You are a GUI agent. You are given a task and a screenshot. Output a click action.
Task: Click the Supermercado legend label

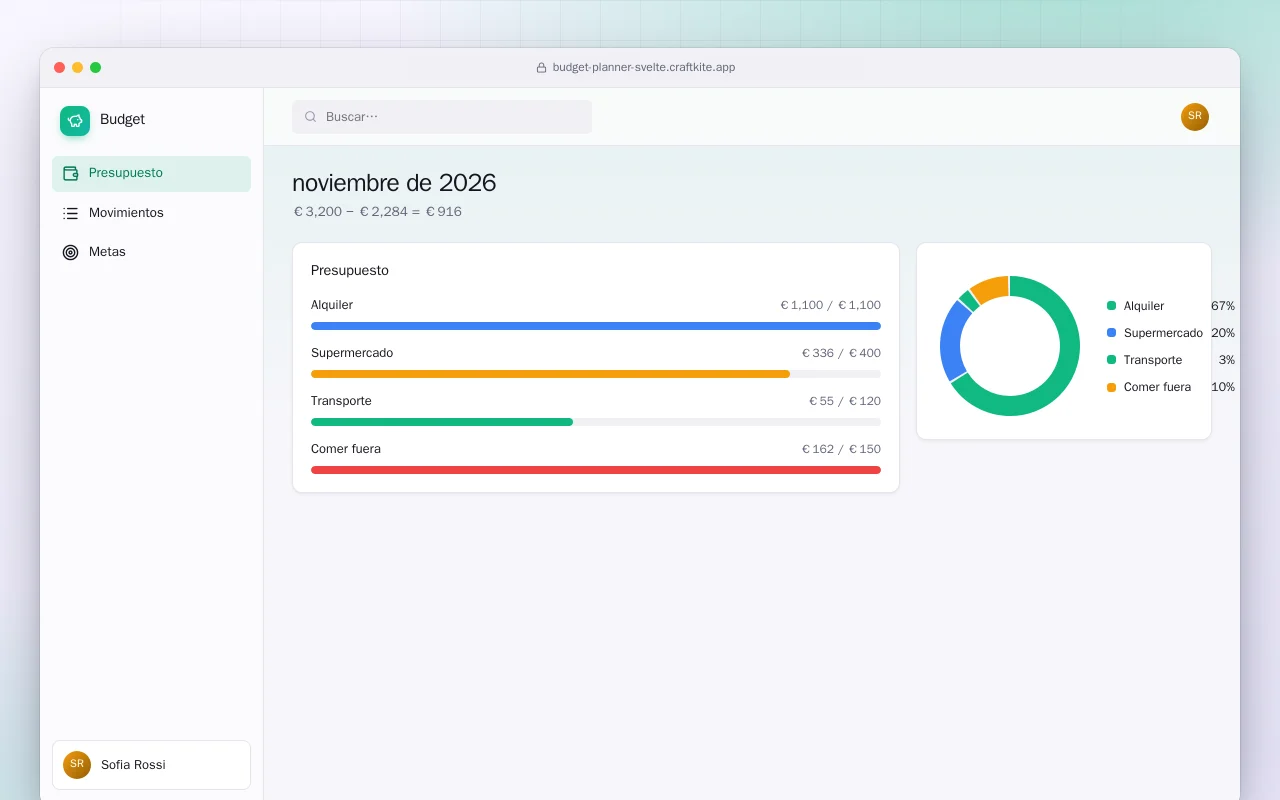pos(1163,333)
